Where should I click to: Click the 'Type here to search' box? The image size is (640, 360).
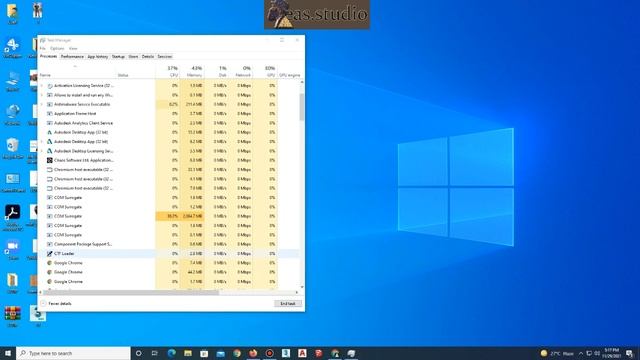click(x=73, y=353)
